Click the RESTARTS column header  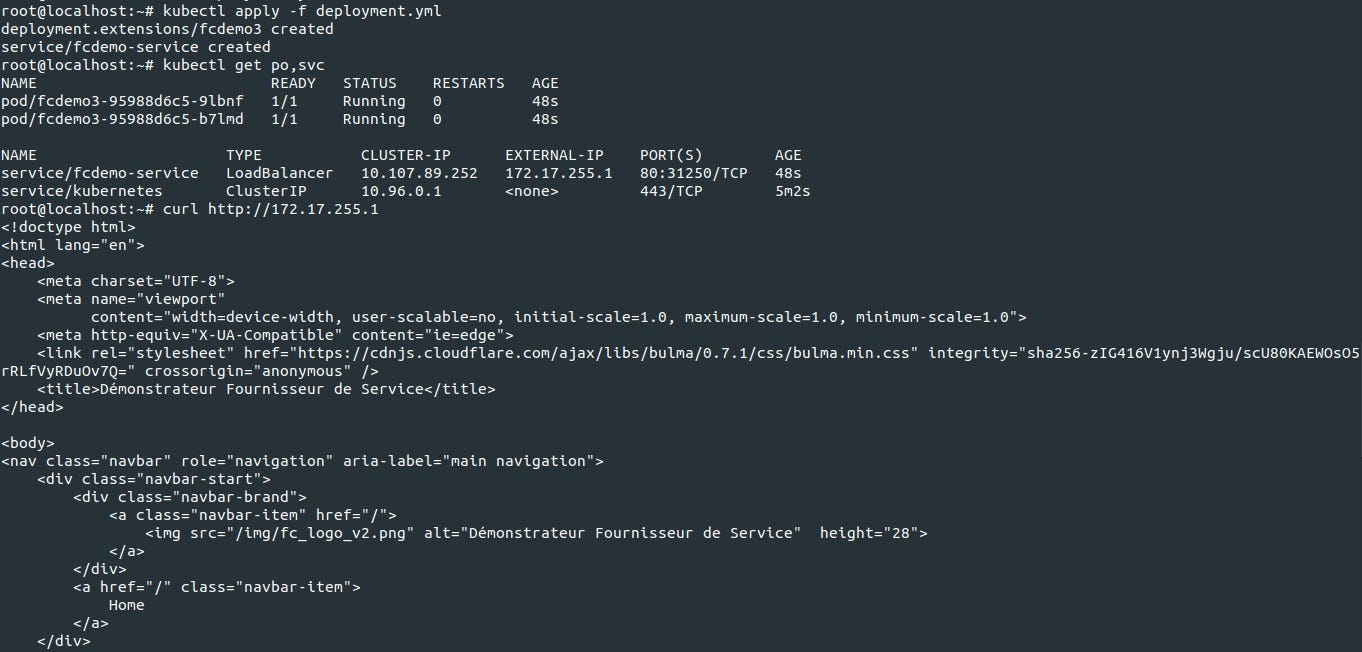[469, 83]
